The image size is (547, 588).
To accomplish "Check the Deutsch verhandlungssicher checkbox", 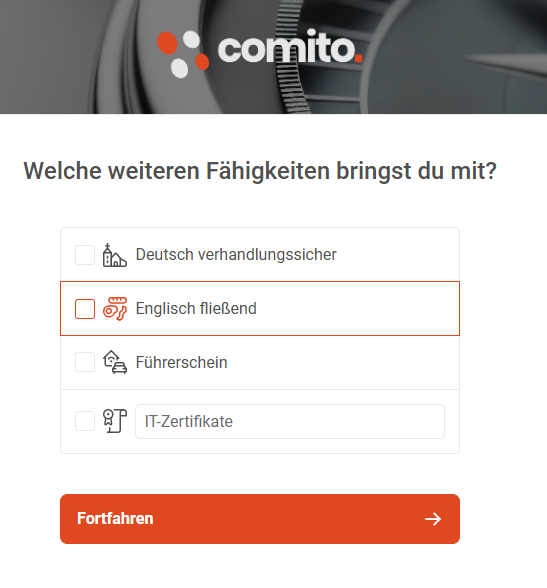I will 85,255.
